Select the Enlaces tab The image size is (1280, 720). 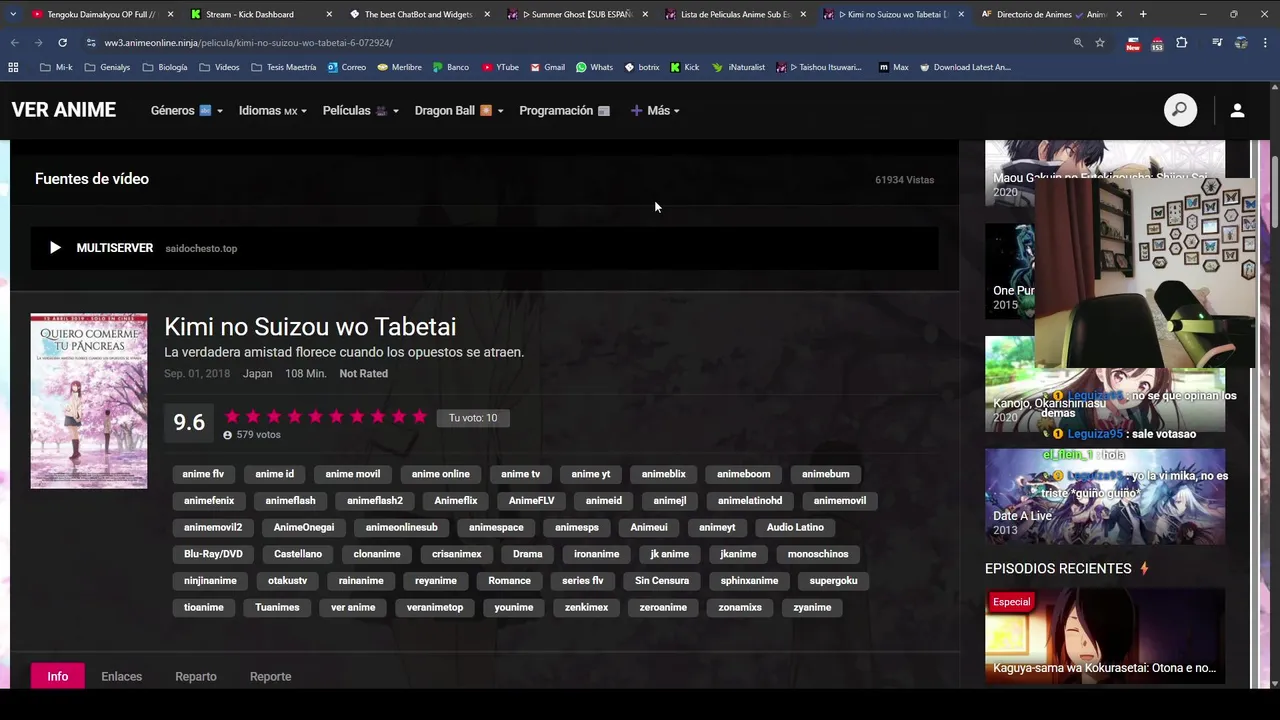[x=121, y=676]
